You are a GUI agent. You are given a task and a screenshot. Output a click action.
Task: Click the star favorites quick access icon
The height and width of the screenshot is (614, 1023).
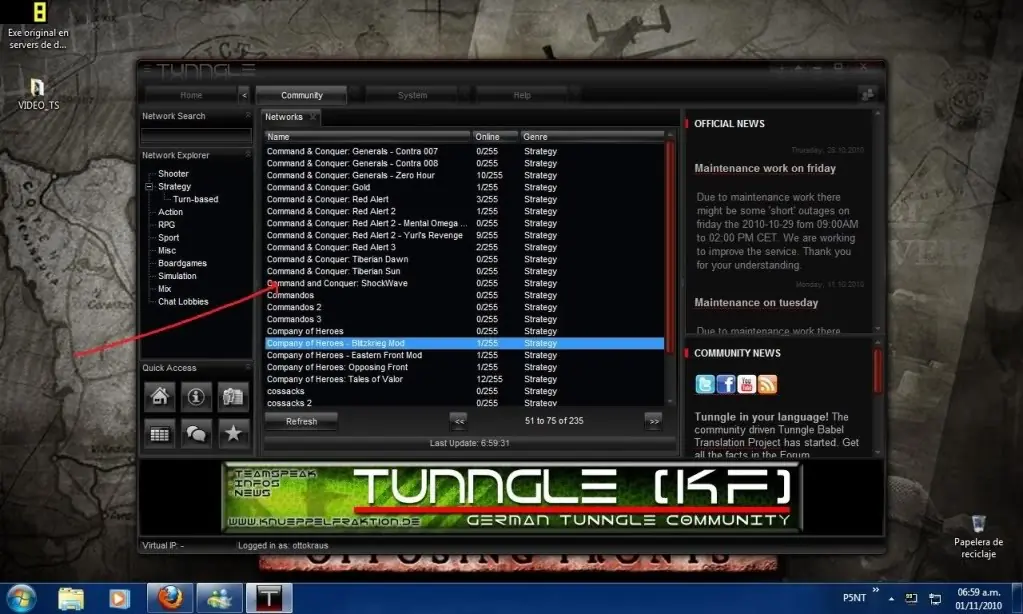click(x=233, y=434)
